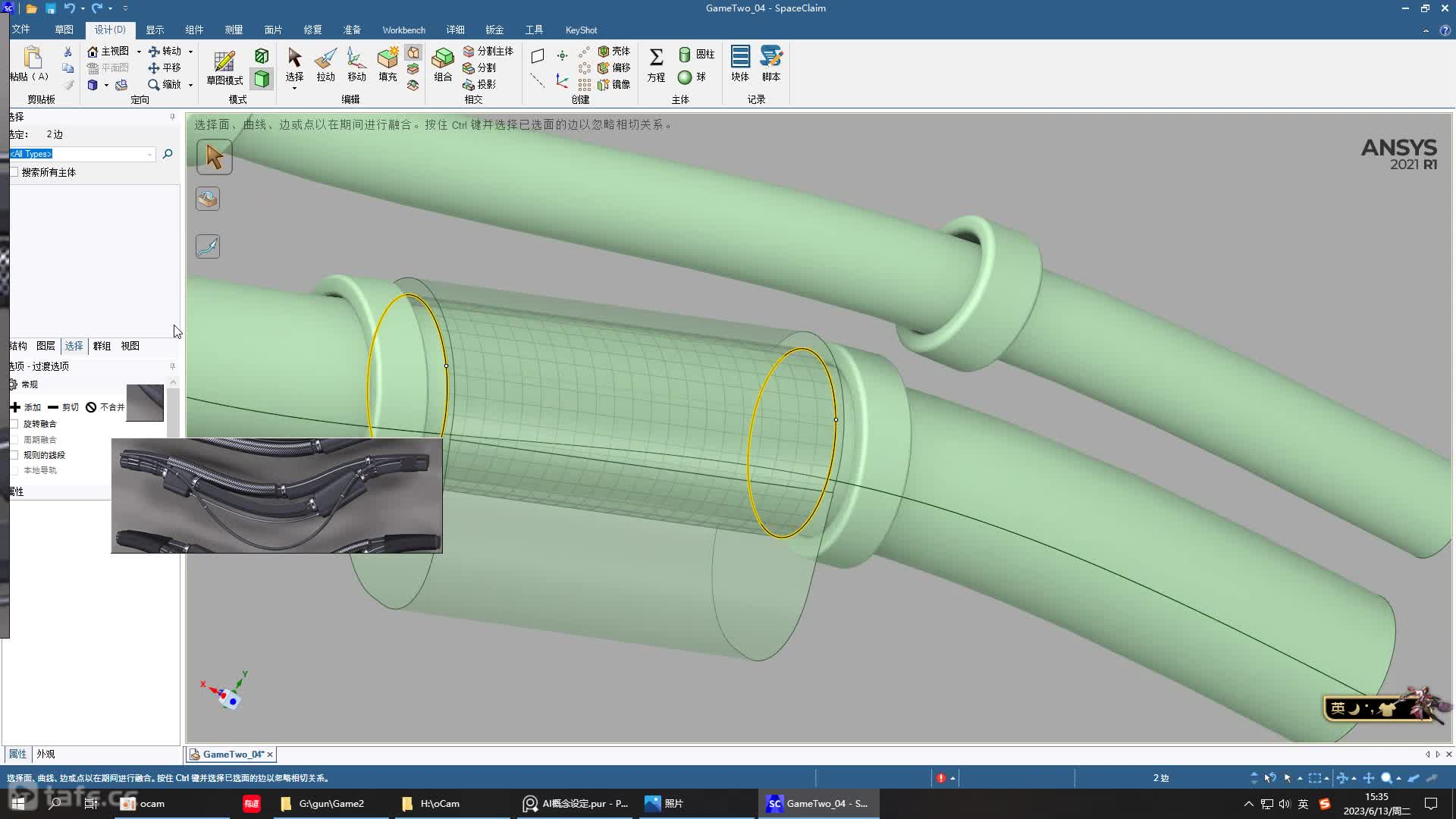Enter 草图模式 (Sketch mode)
The height and width of the screenshot is (819, 1456).
click(x=224, y=67)
